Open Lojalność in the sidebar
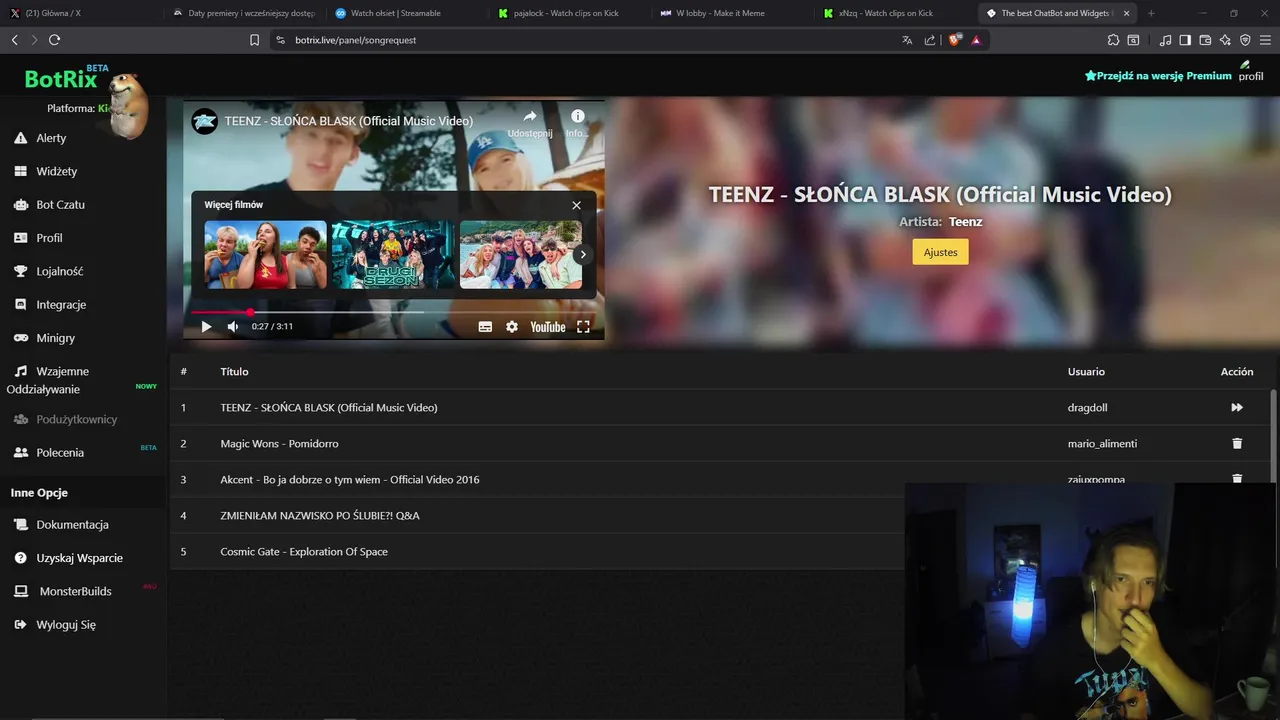Viewport: 1280px width, 720px height. click(60, 271)
